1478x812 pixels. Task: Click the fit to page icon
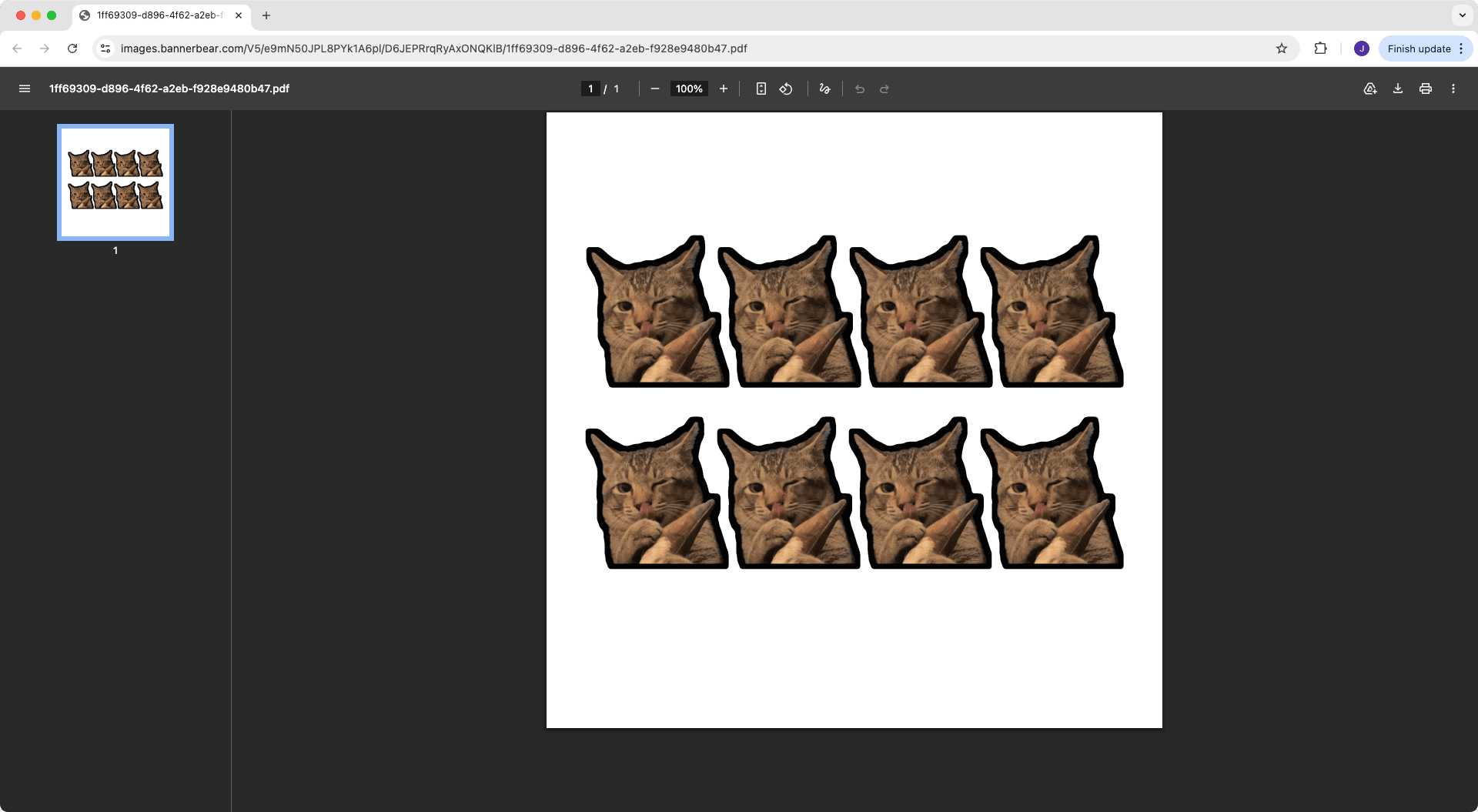[761, 89]
